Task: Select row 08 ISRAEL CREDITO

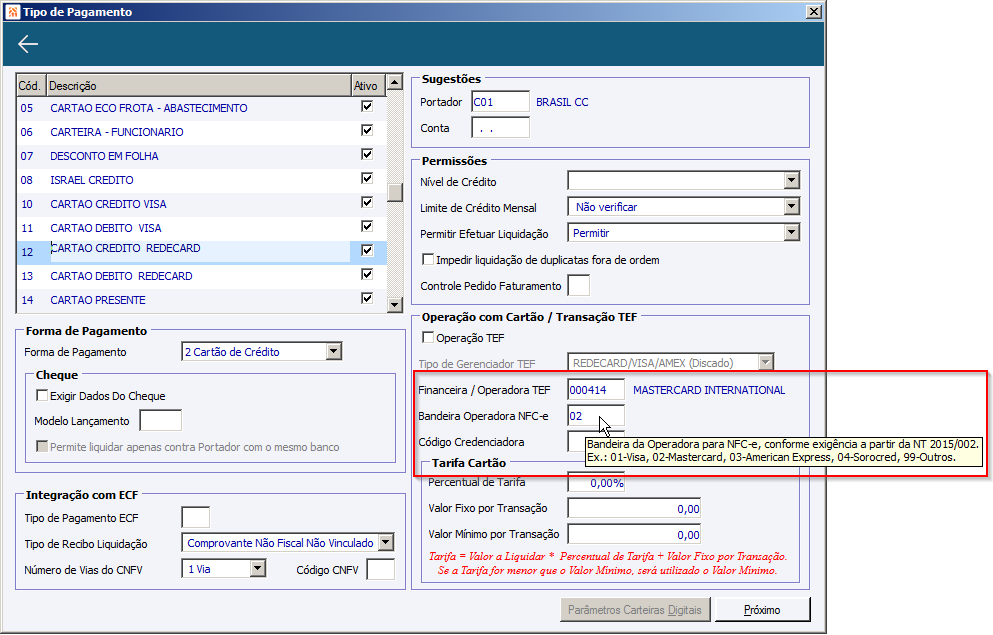Action: pos(201,180)
